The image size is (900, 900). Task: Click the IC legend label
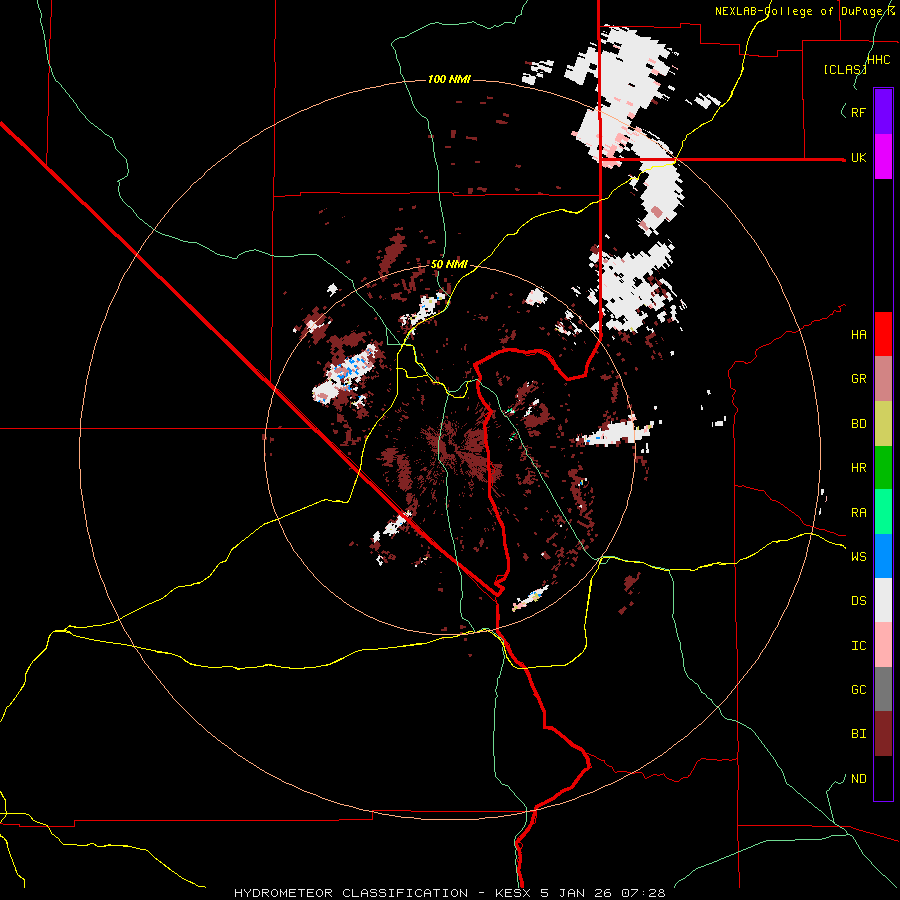pyautogui.click(x=859, y=646)
